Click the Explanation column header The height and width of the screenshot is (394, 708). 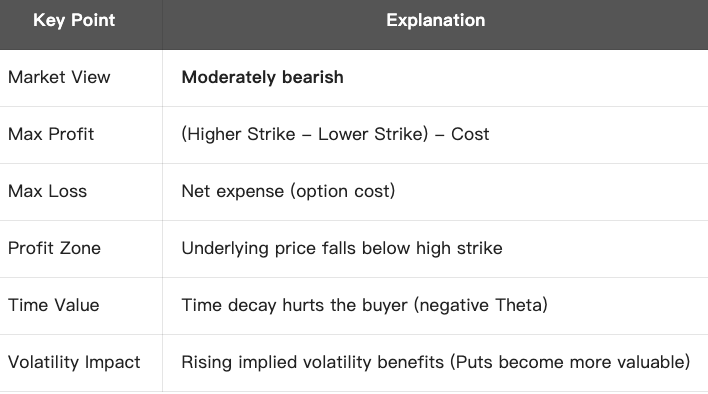(436, 20)
